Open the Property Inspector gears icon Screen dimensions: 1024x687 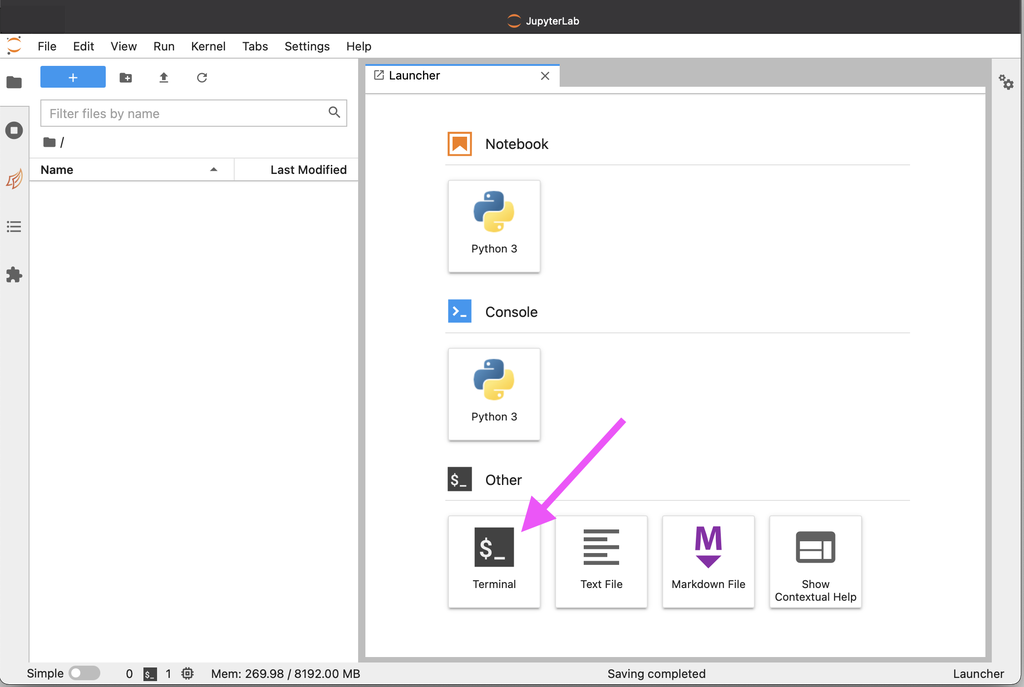[x=1006, y=83]
